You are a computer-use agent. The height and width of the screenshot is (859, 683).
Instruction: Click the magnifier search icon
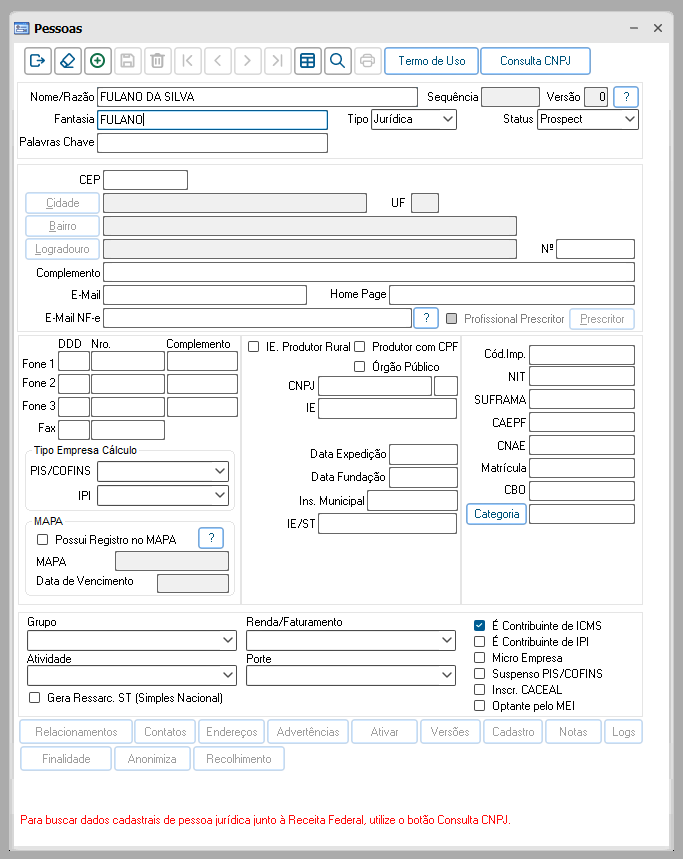pos(337,60)
